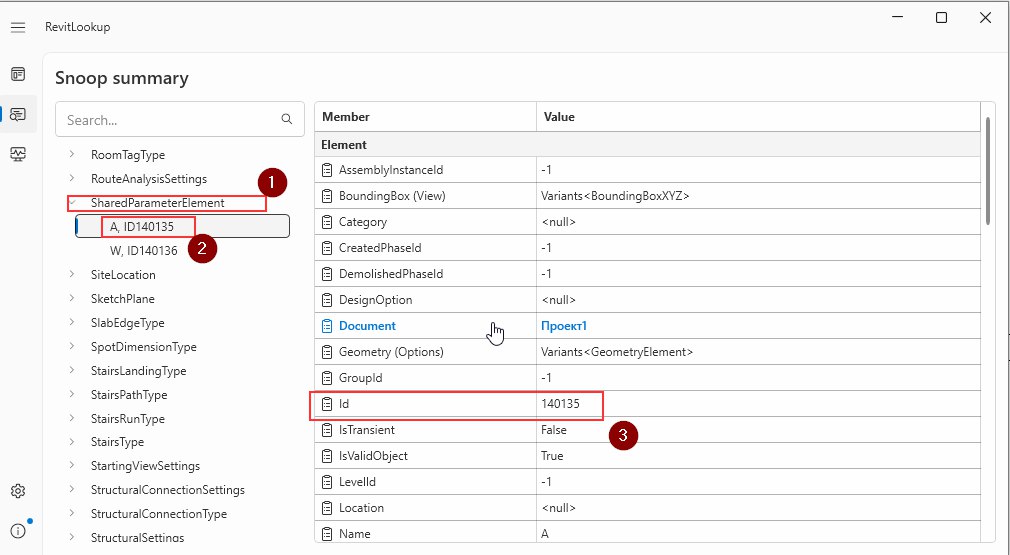Image resolution: width=1010 pixels, height=555 pixels.
Task: Click the GroupId member icon
Action: pos(327,378)
